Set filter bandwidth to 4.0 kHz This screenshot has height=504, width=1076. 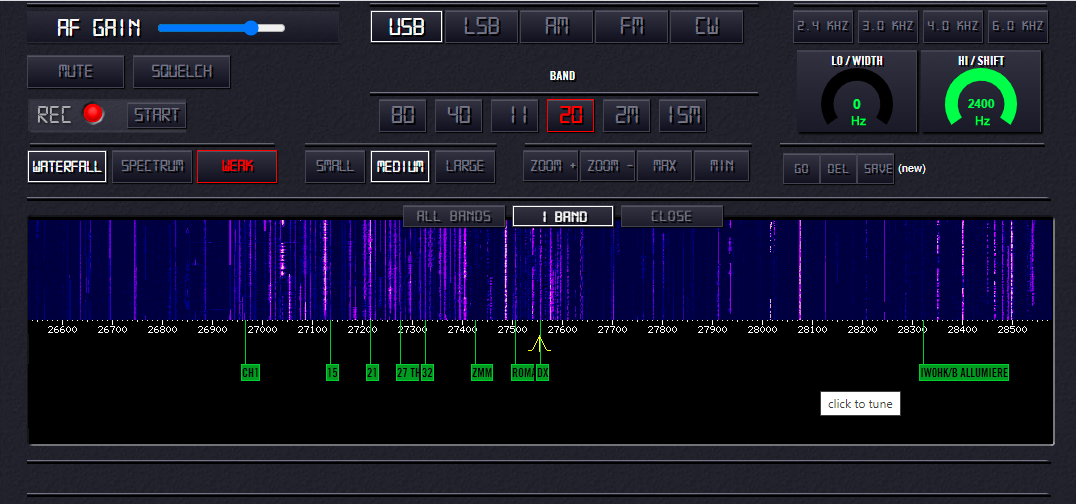(x=952, y=27)
